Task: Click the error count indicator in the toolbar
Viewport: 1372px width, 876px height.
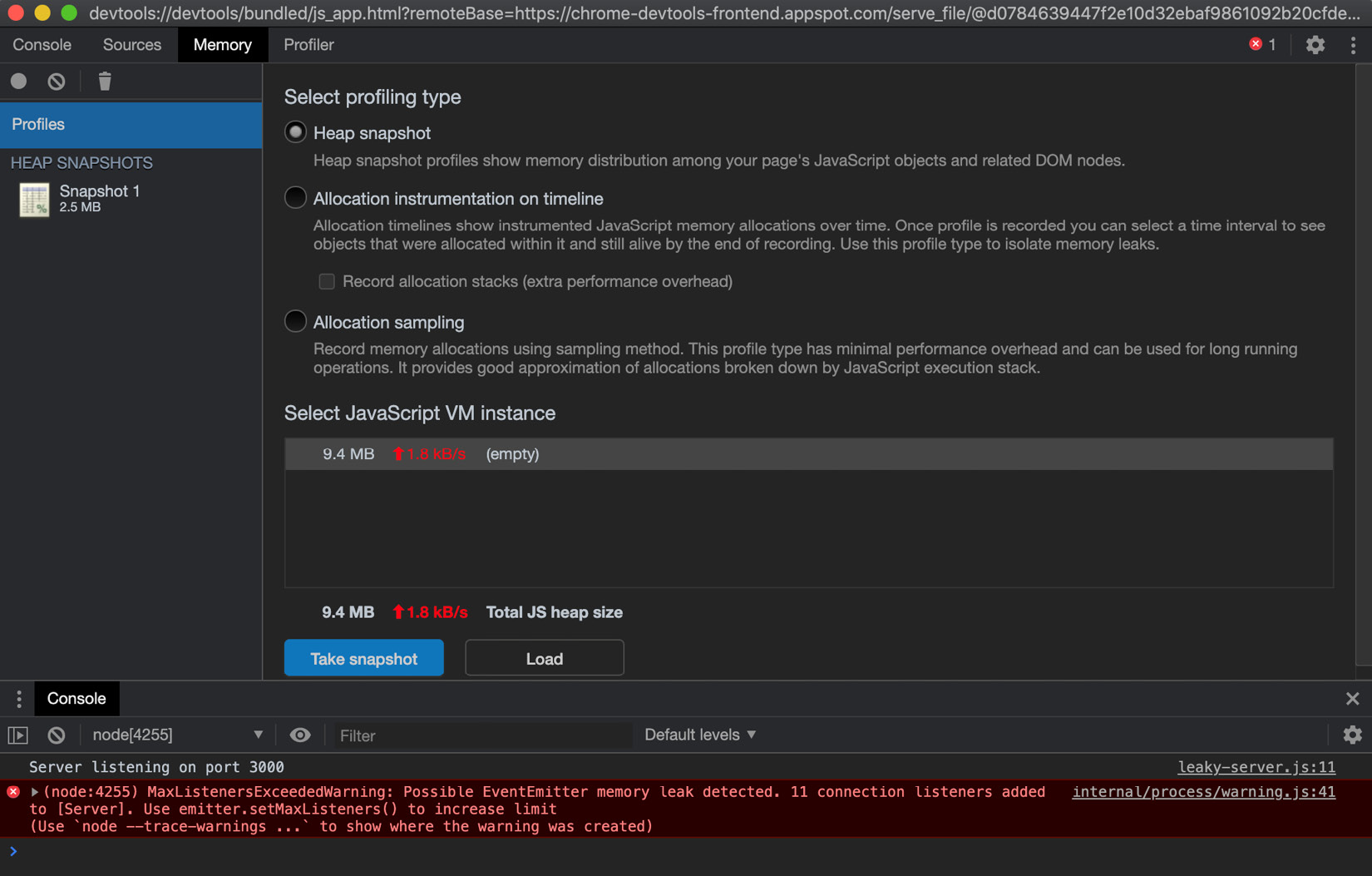Action: [1262, 44]
